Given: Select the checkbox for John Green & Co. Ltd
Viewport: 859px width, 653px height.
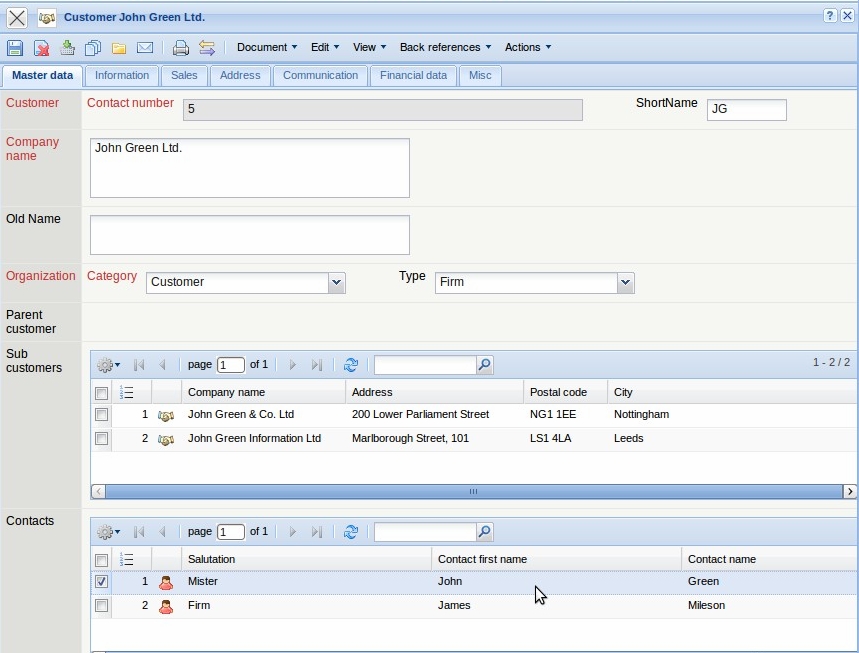Looking at the screenshot, I should 101,414.
